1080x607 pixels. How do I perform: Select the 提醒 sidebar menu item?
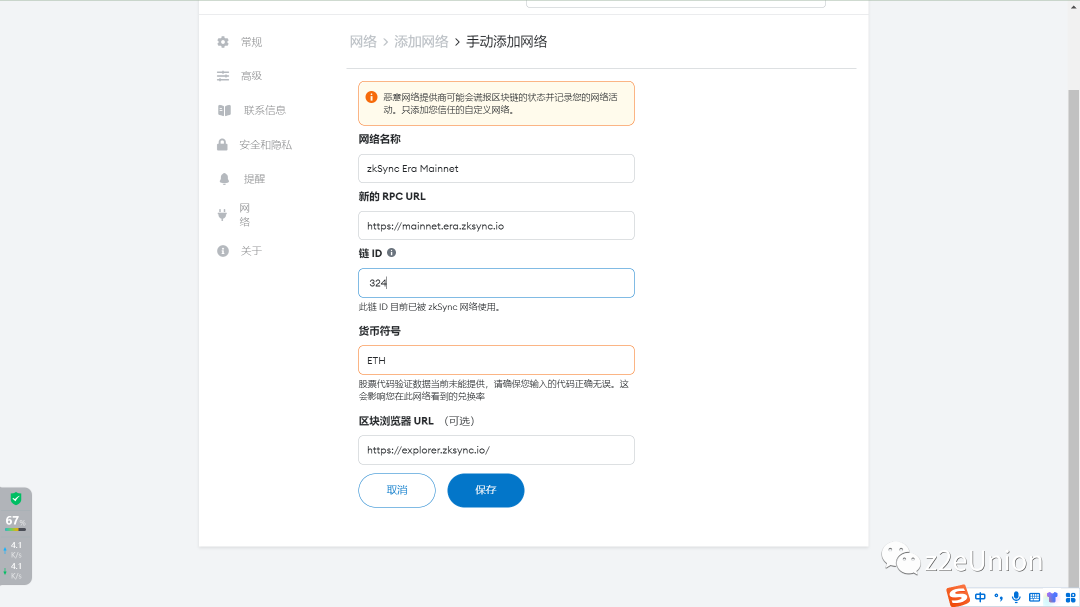pos(252,178)
